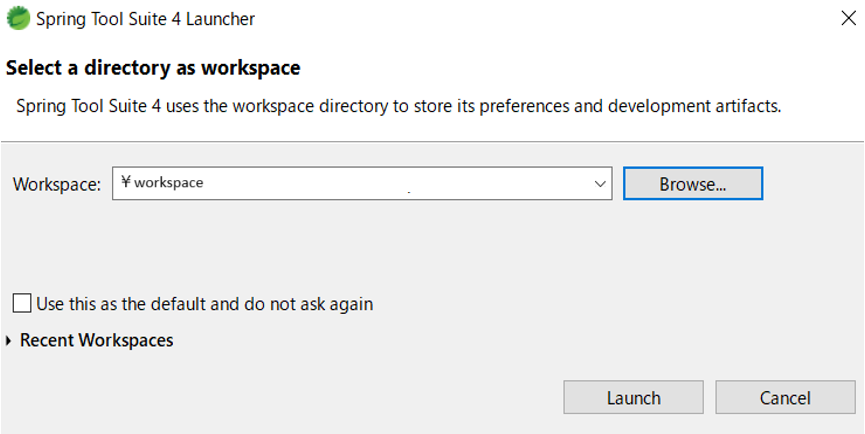Click the description text about preferences and artifacts
865x434 pixels.
pyautogui.click(x=399, y=105)
